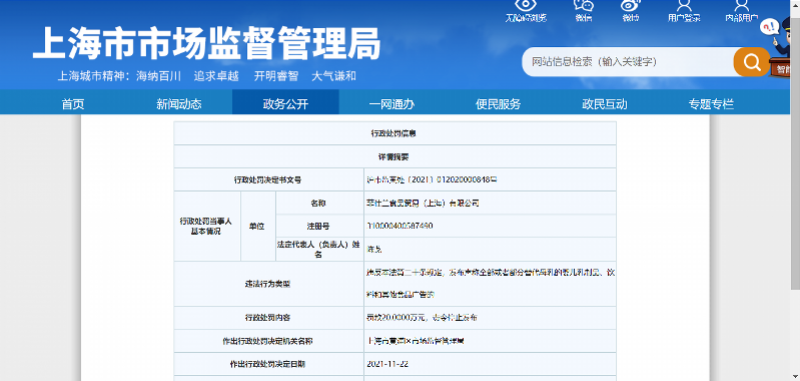The width and height of the screenshot is (800, 381).
Task: Open the 专题专栏 menu item
Action: pos(711,104)
